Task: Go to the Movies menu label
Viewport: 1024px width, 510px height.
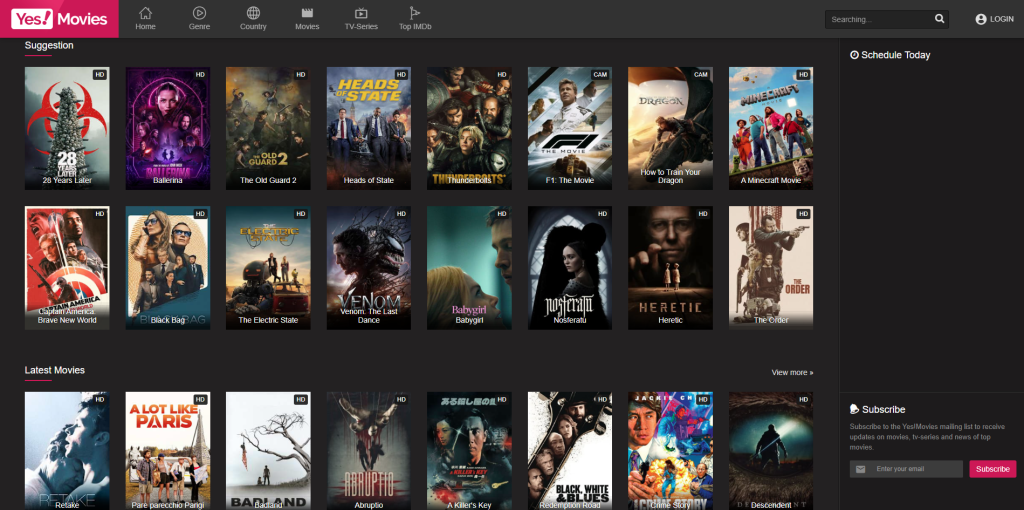Action: pyautogui.click(x=307, y=27)
